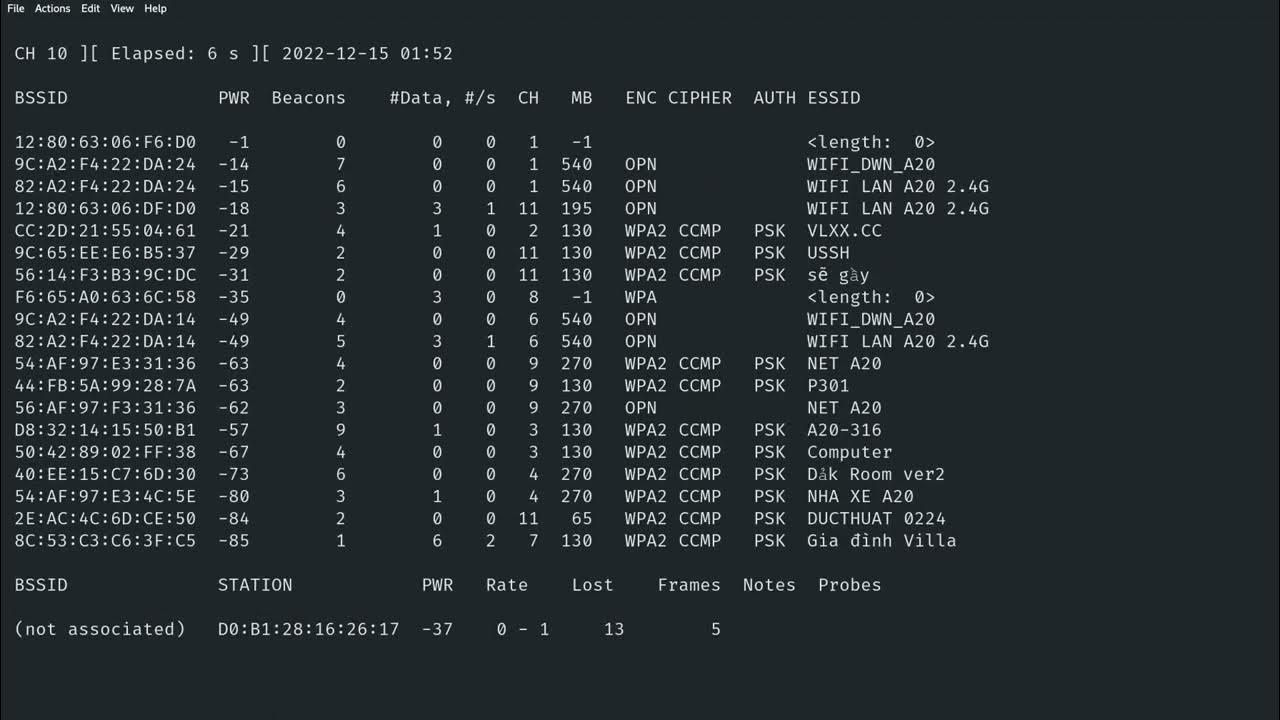The image size is (1280, 720).
Task: Click the USSH network name
Action: [x=828, y=253]
